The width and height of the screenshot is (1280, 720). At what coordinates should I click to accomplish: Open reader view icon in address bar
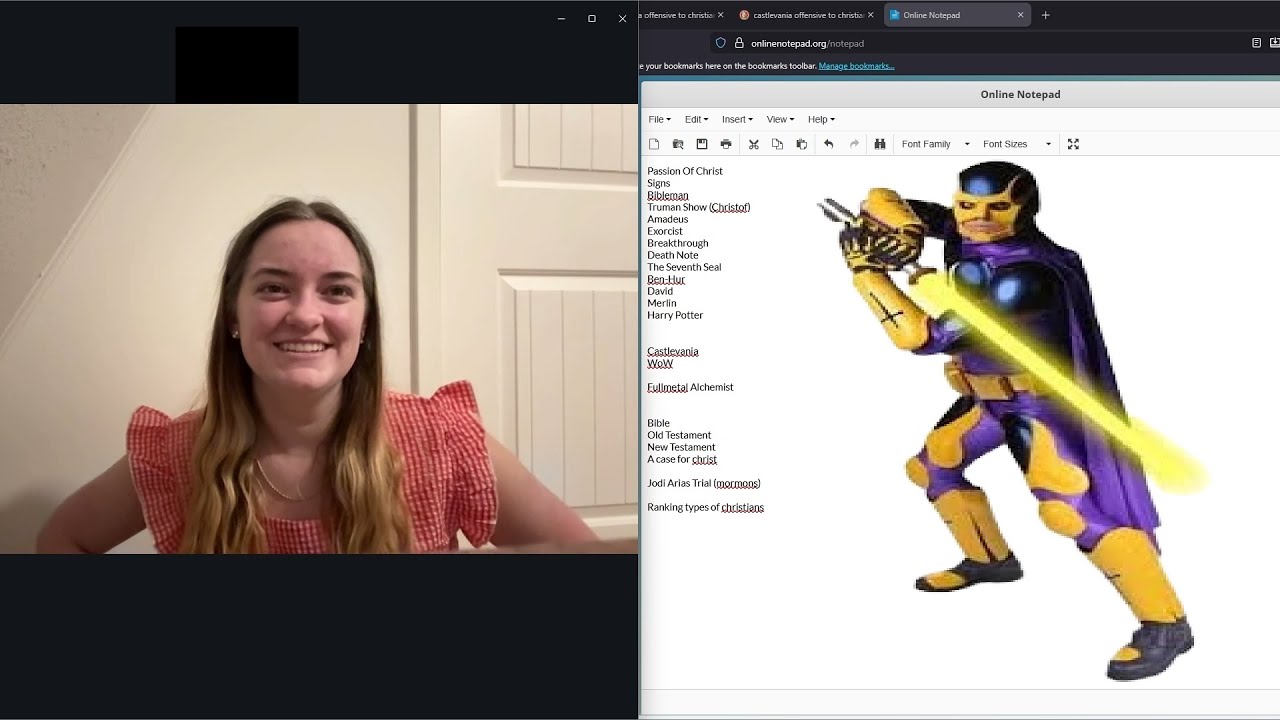pos(1256,43)
